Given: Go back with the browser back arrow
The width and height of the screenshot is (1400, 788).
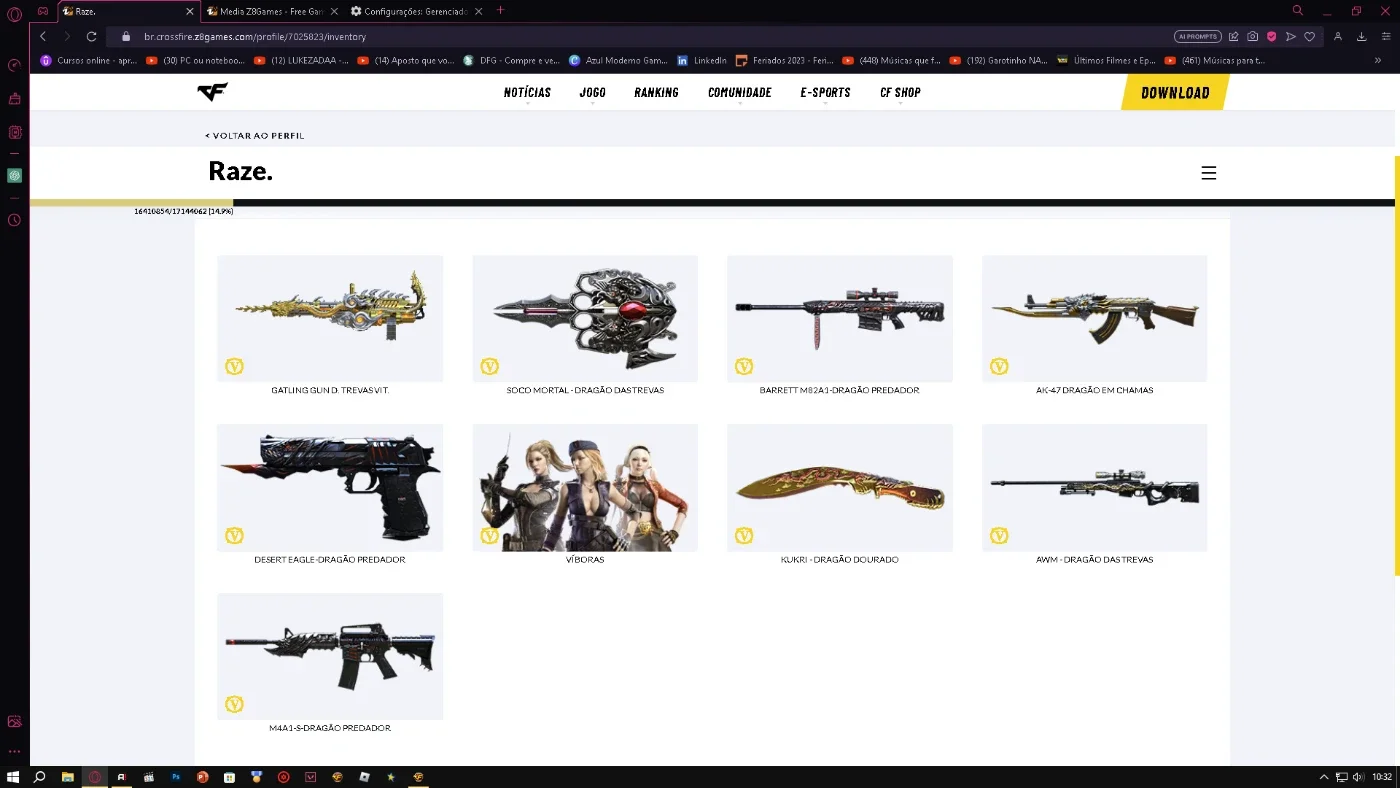Looking at the screenshot, I should [x=43, y=36].
